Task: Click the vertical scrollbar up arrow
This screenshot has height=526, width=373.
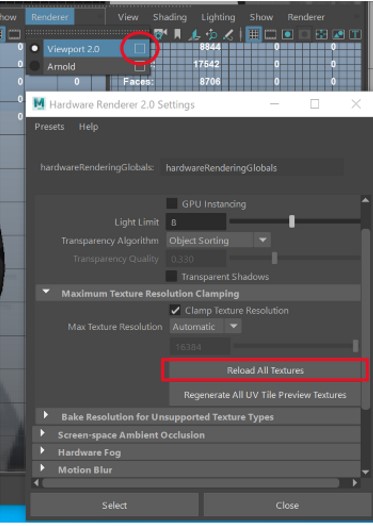Action: point(365,200)
